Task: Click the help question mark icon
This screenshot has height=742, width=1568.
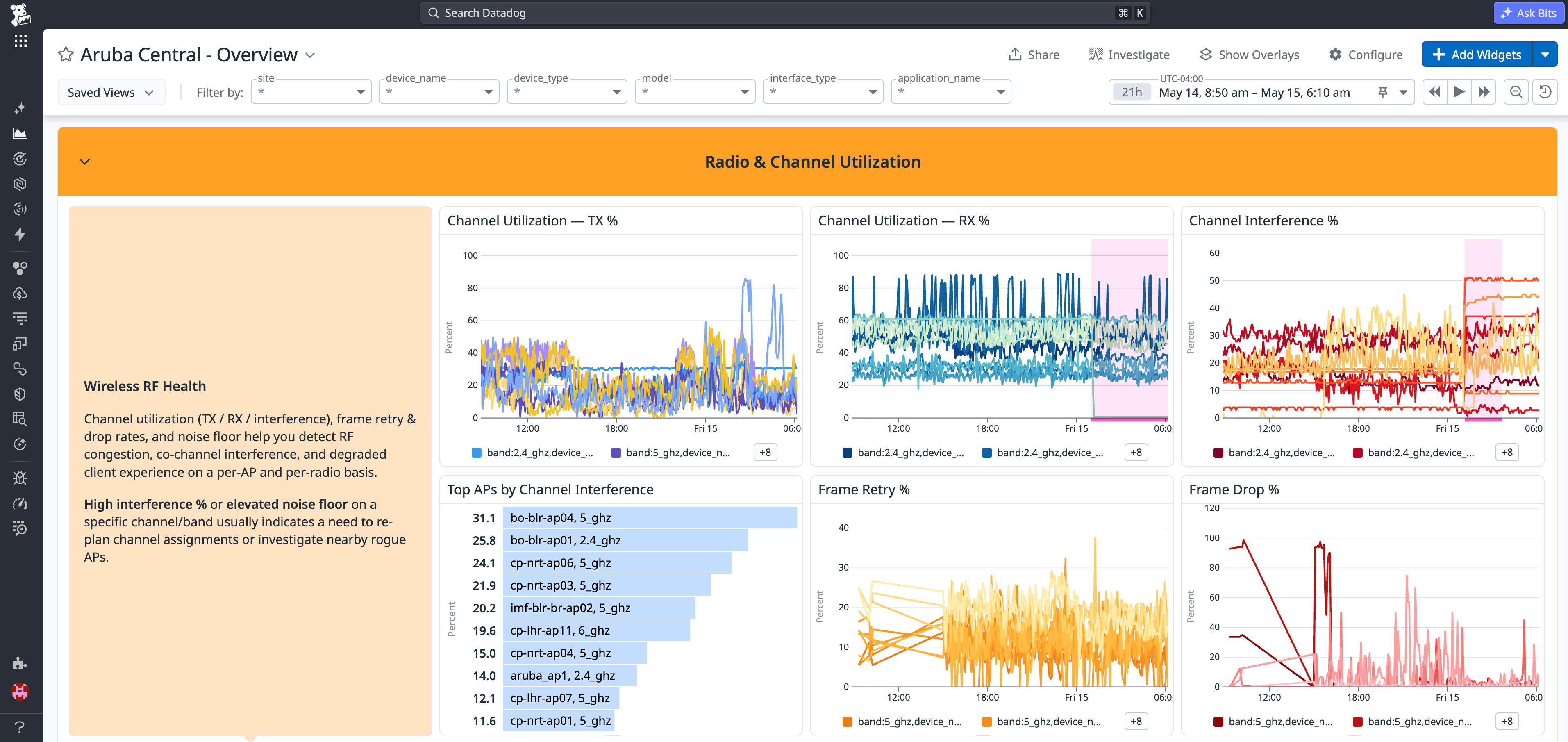Action: (20, 727)
